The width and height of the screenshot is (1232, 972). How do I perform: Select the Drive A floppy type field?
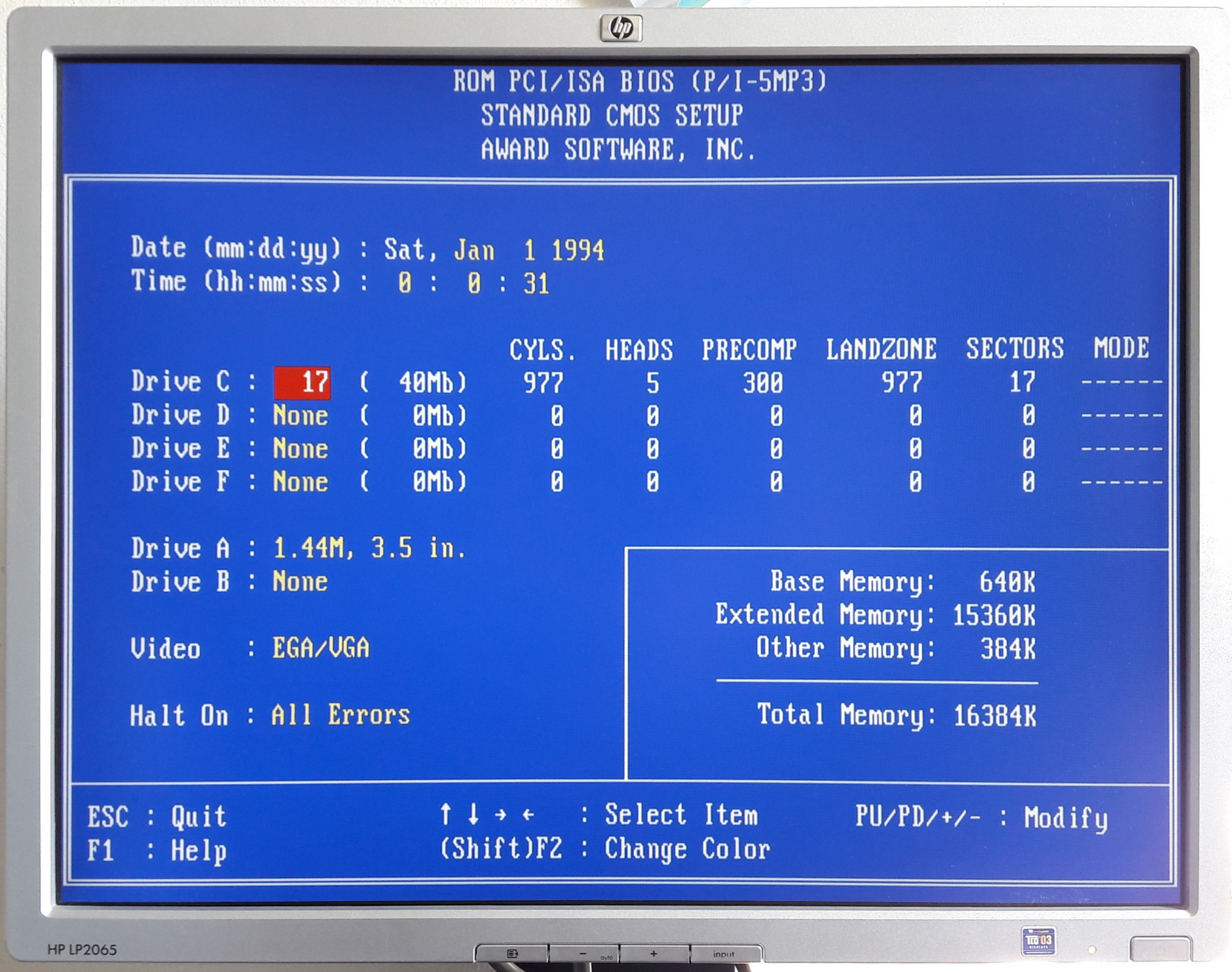(369, 549)
